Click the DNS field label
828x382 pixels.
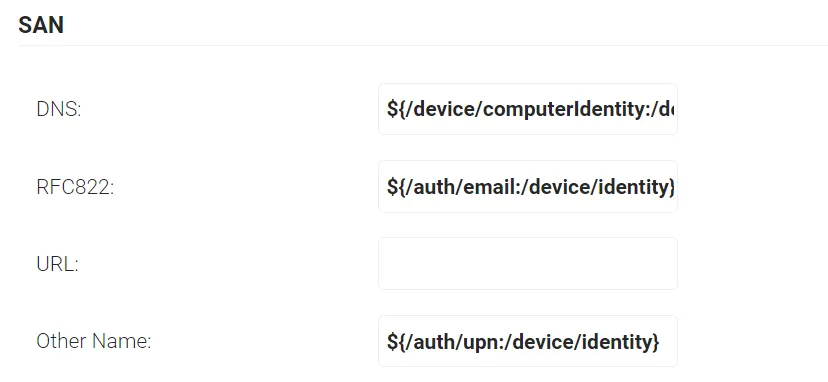[59, 109]
